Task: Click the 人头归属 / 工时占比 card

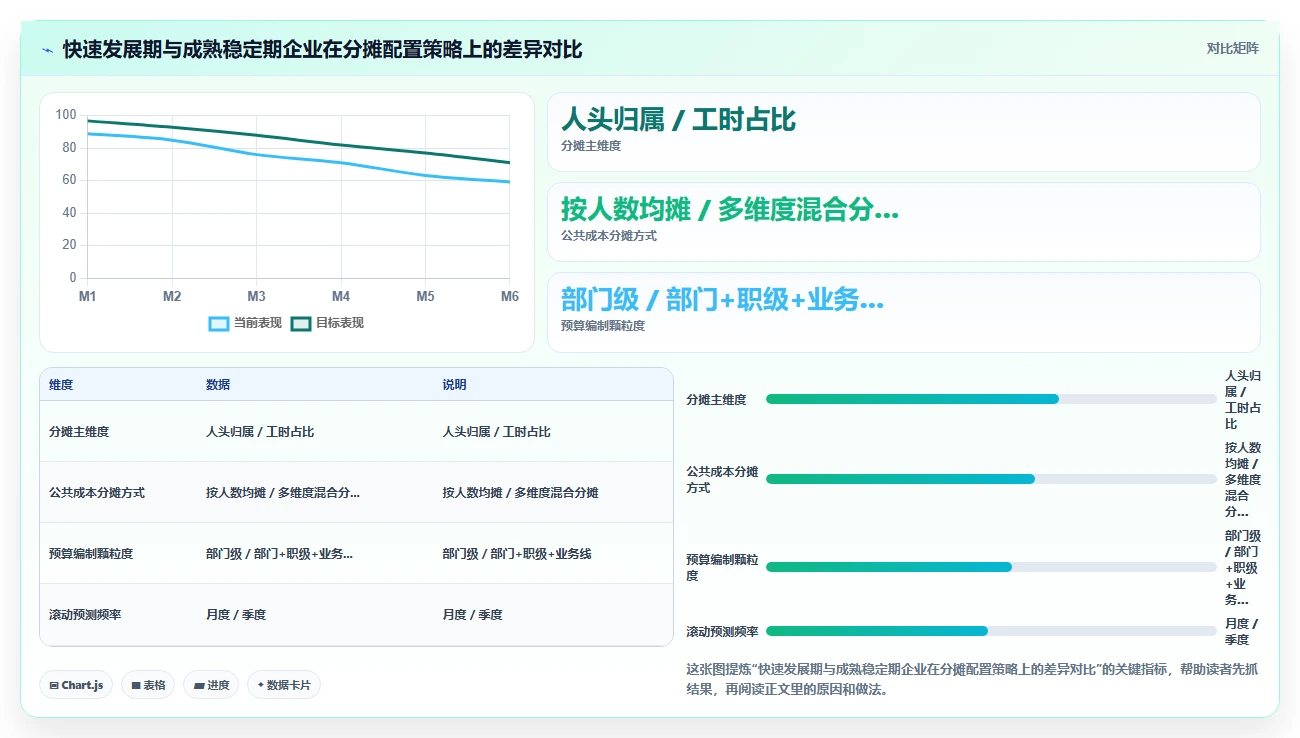Action: click(x=904, y=132)
